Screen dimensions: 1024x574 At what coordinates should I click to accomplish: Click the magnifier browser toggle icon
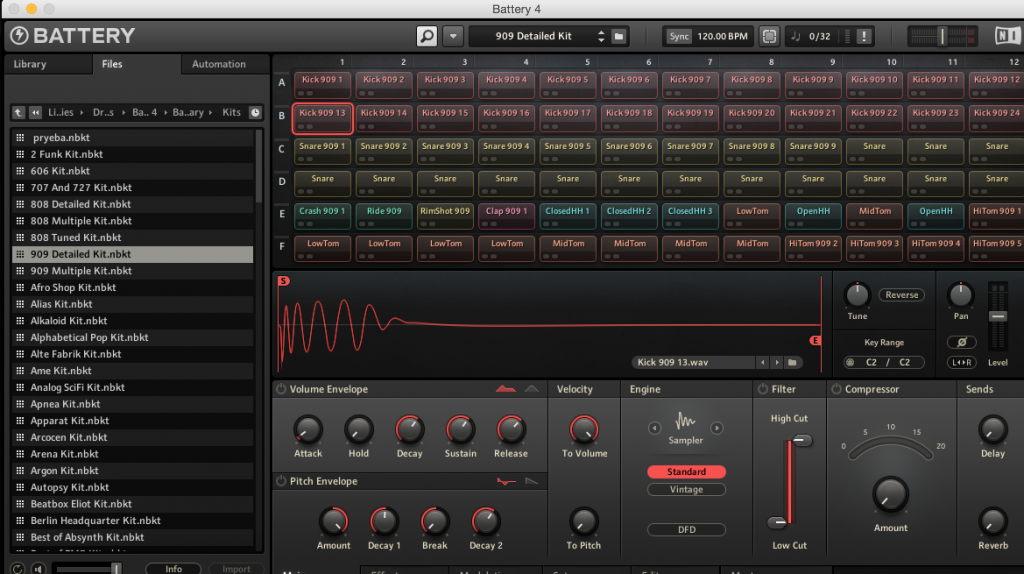[x=426, y=36]
